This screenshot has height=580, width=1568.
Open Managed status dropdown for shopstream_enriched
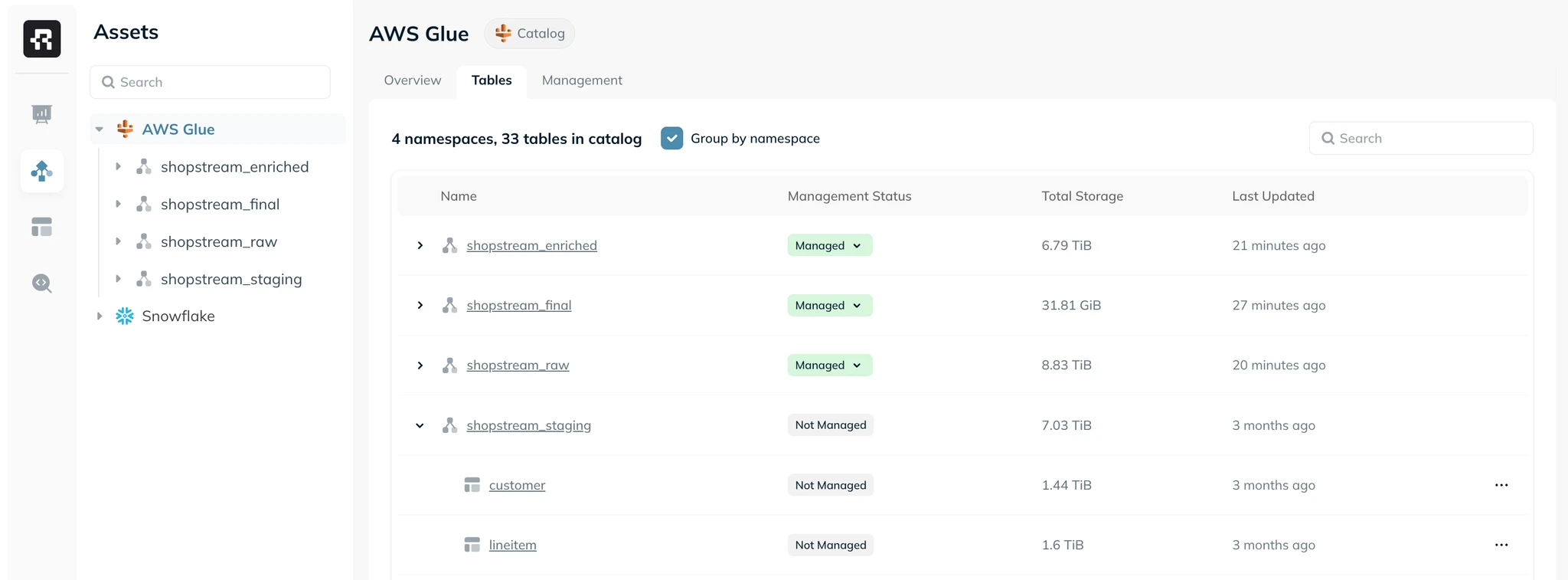[830, 245]
